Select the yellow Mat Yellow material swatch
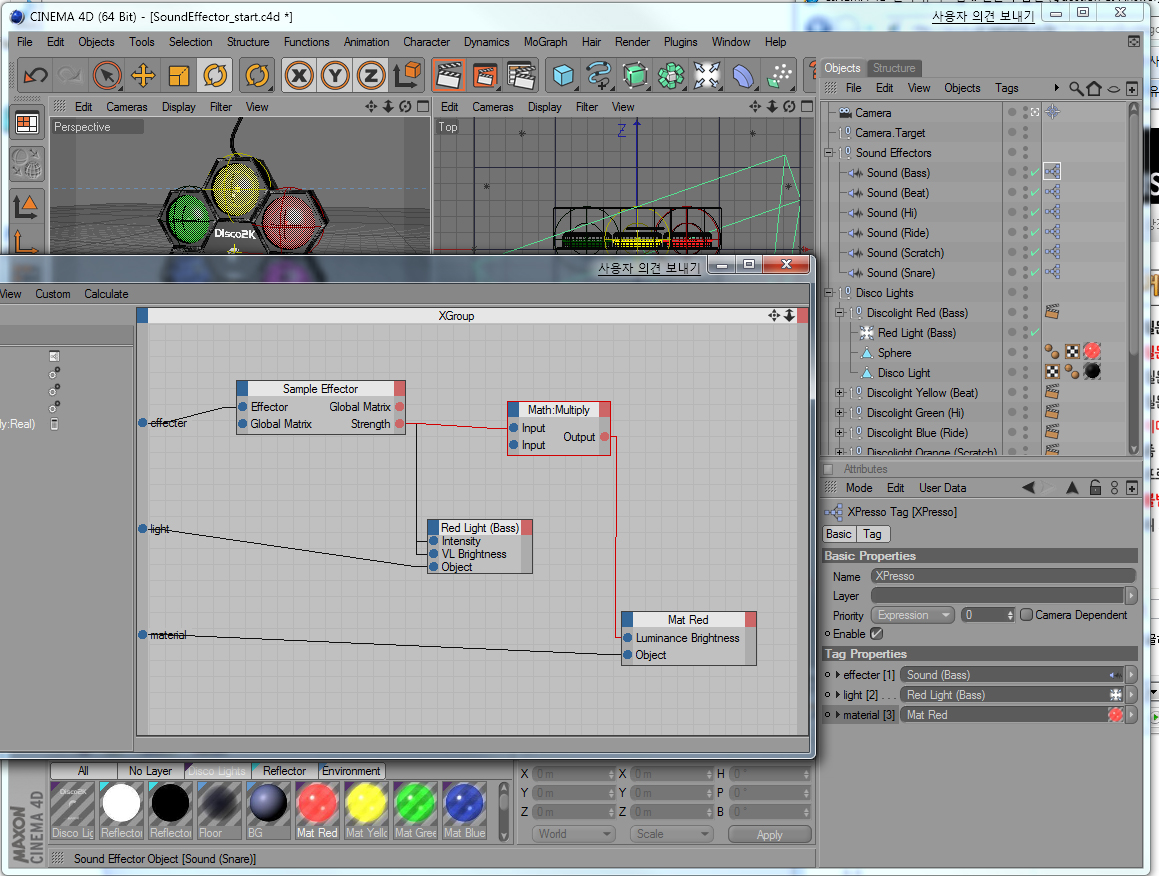The width and height of the screenshot is (1159, 876). tap(367, 811)
